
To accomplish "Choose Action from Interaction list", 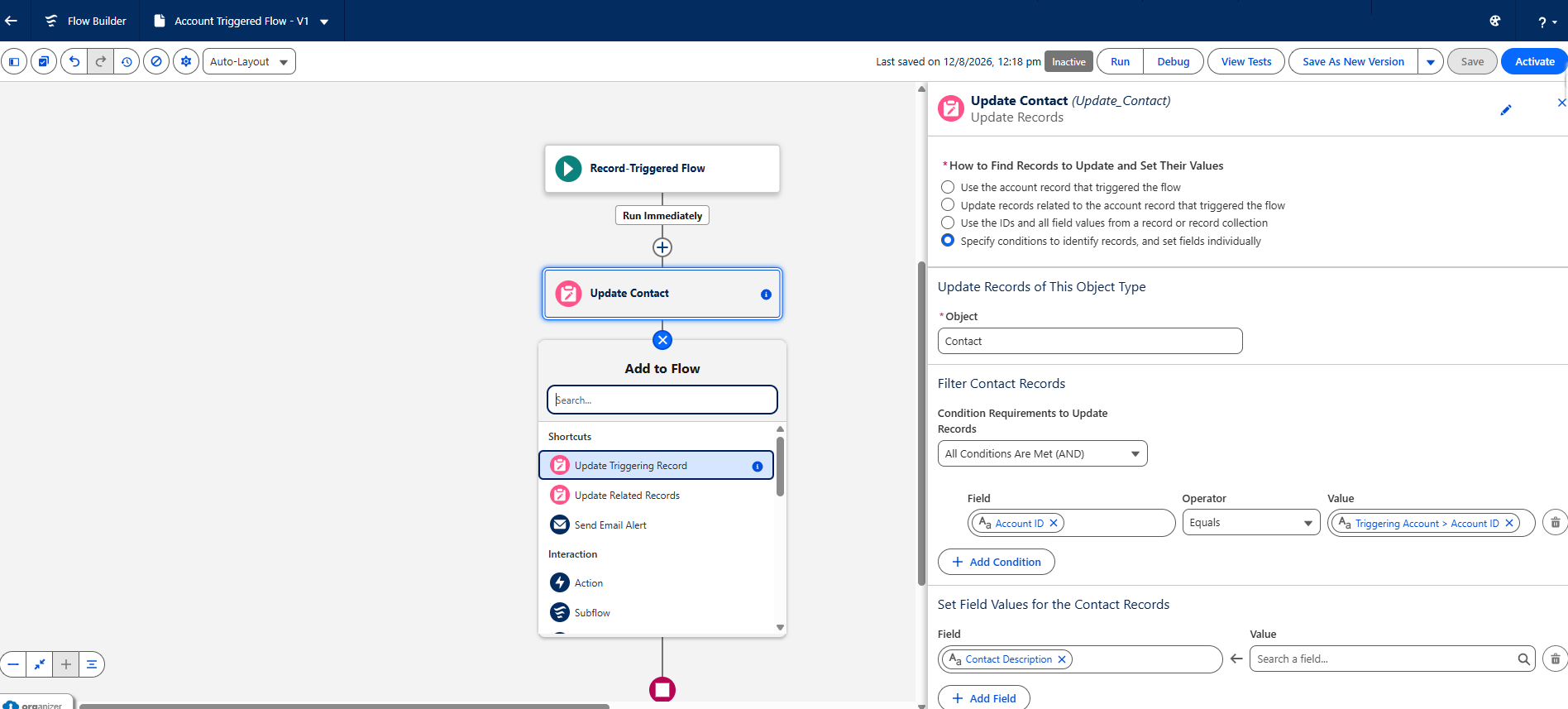I will pyautogui.click(x=657, y=583).
